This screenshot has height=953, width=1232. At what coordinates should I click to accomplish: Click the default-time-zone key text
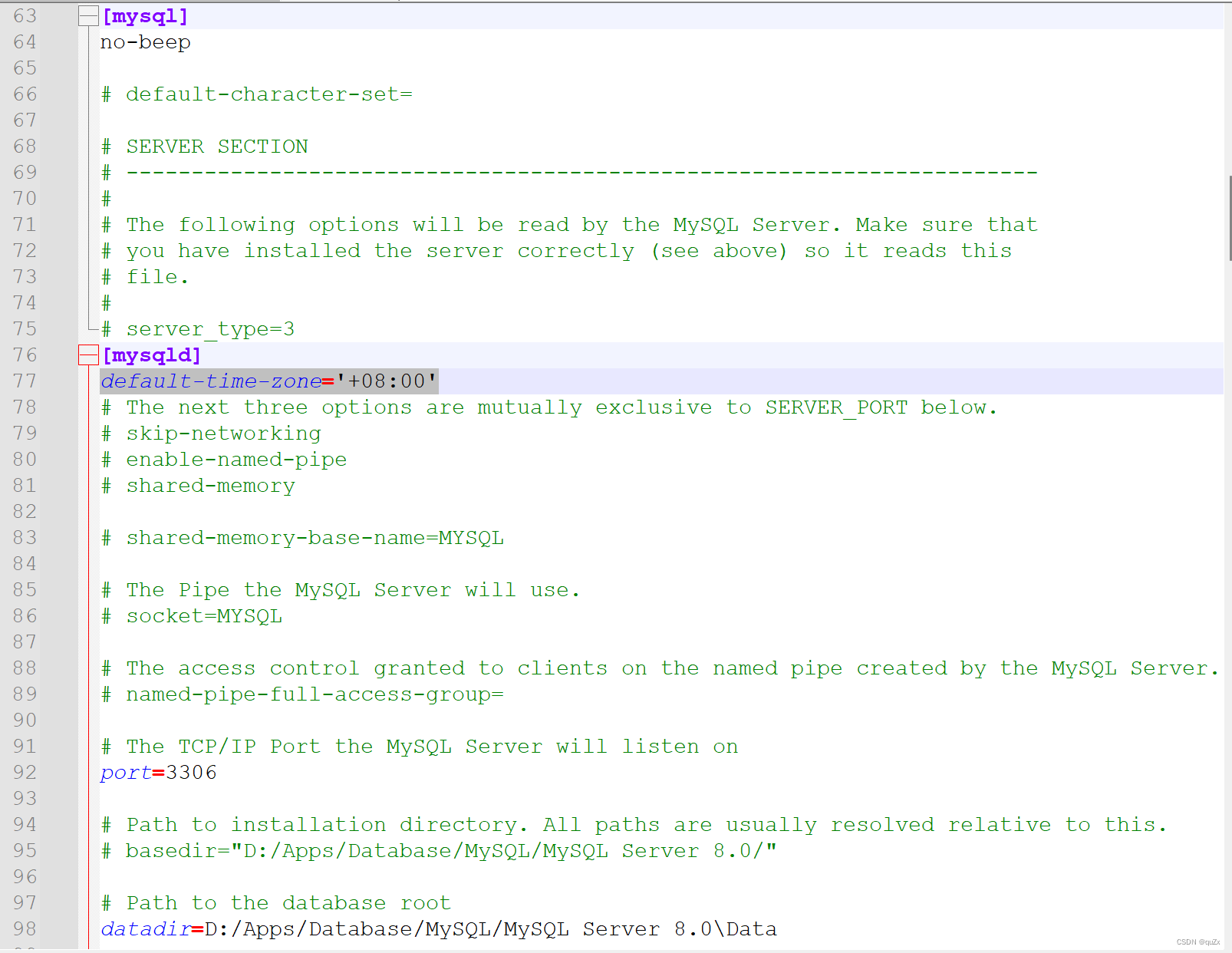click(x=211, y=381)
